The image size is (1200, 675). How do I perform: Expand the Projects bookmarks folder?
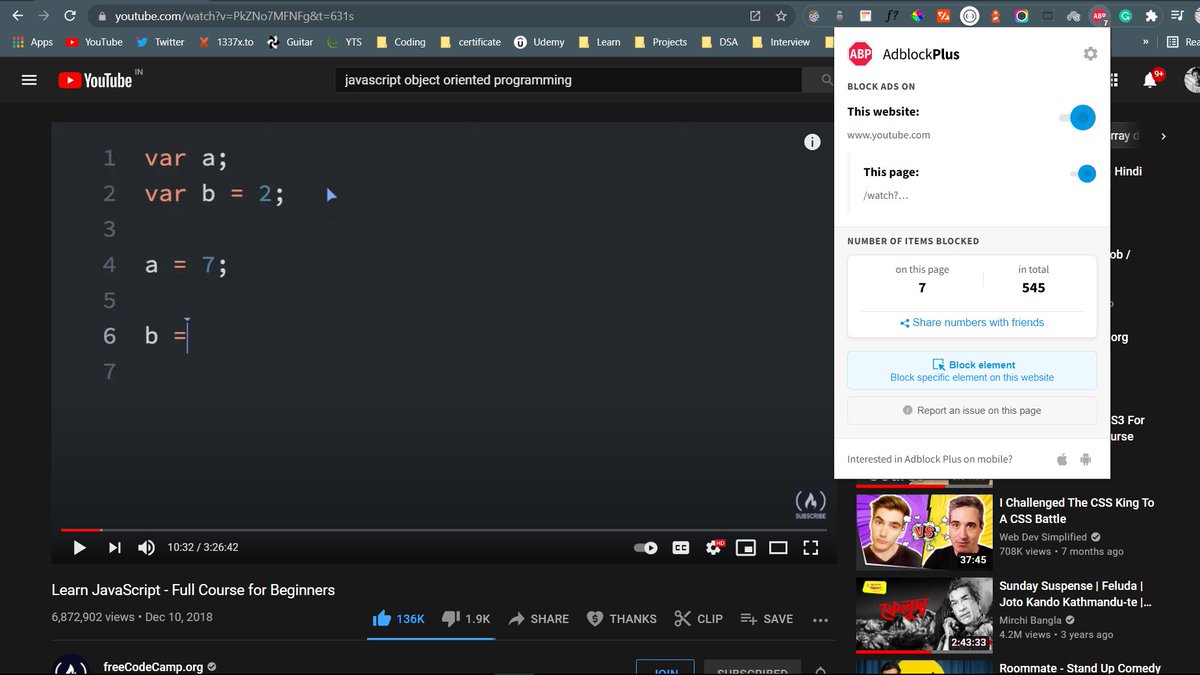tap(660, 42)
